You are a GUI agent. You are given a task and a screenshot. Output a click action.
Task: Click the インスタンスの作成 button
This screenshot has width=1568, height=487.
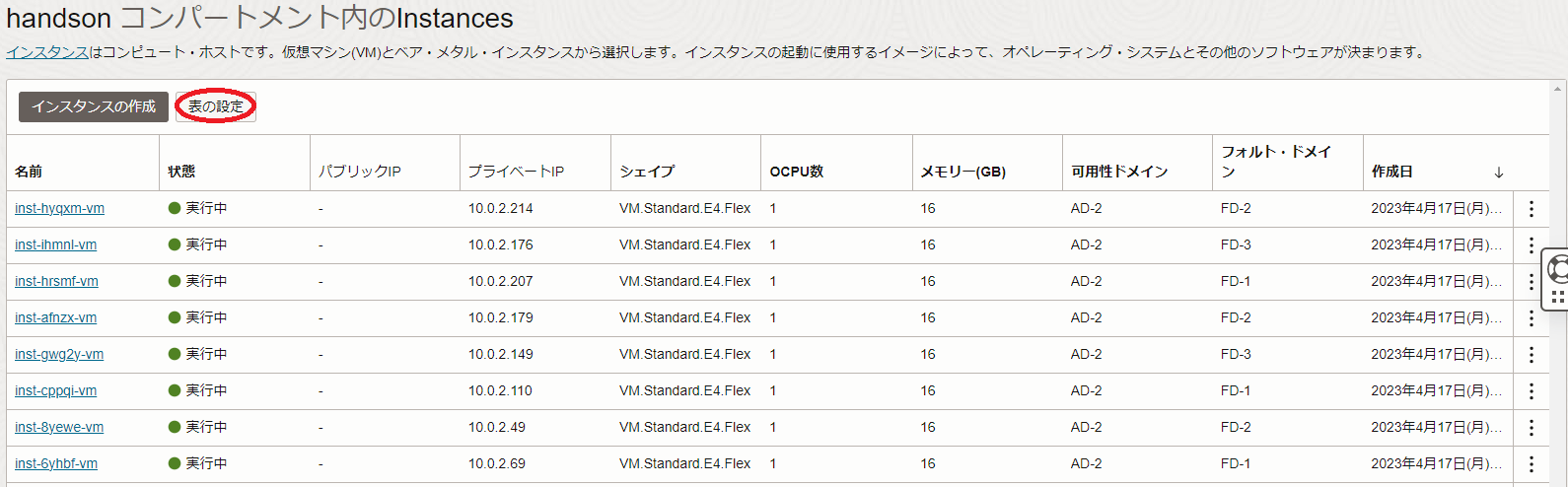[x=94, y=106]
